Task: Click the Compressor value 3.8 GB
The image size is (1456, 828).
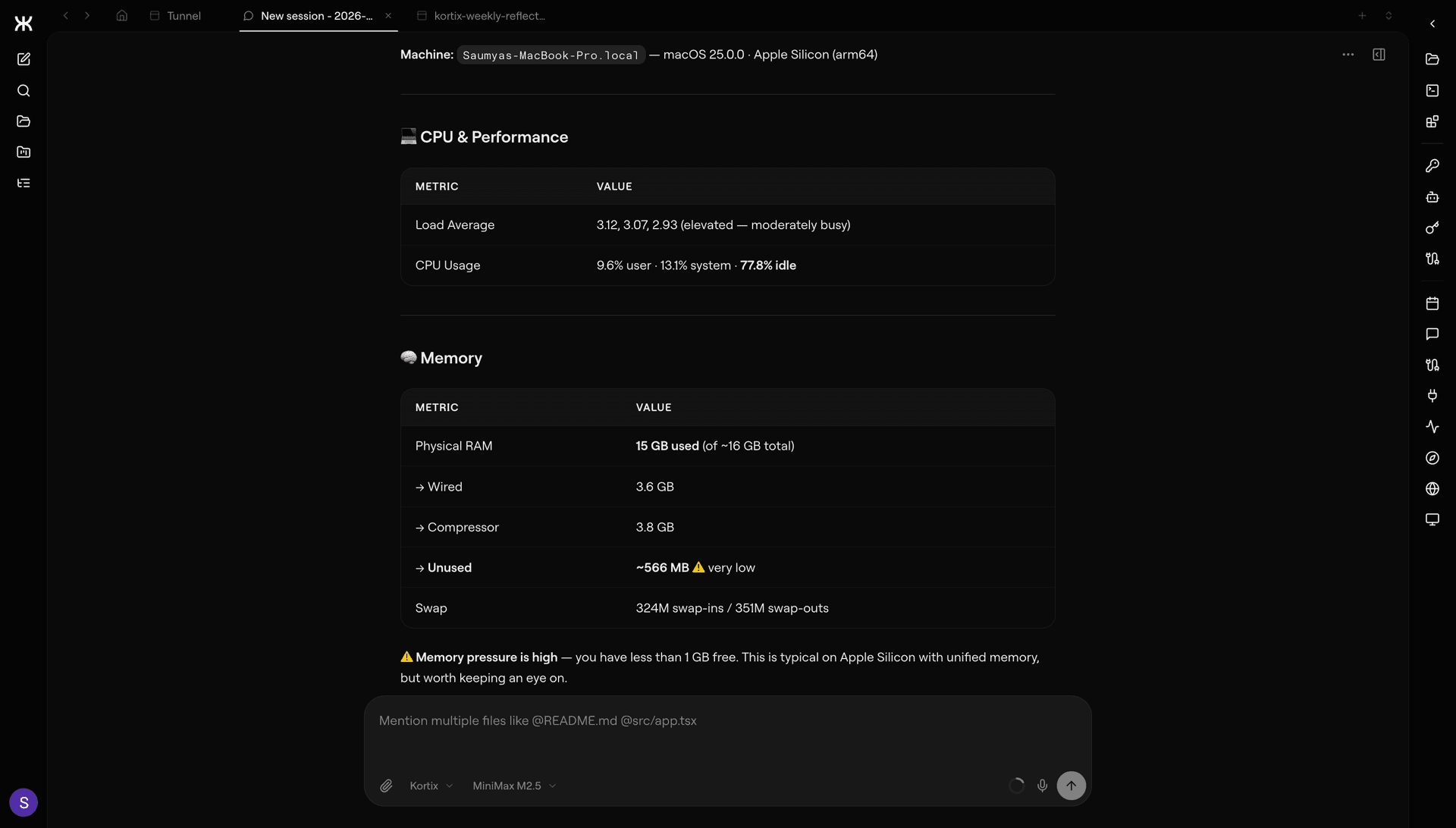Action: (x=655, y=527)
